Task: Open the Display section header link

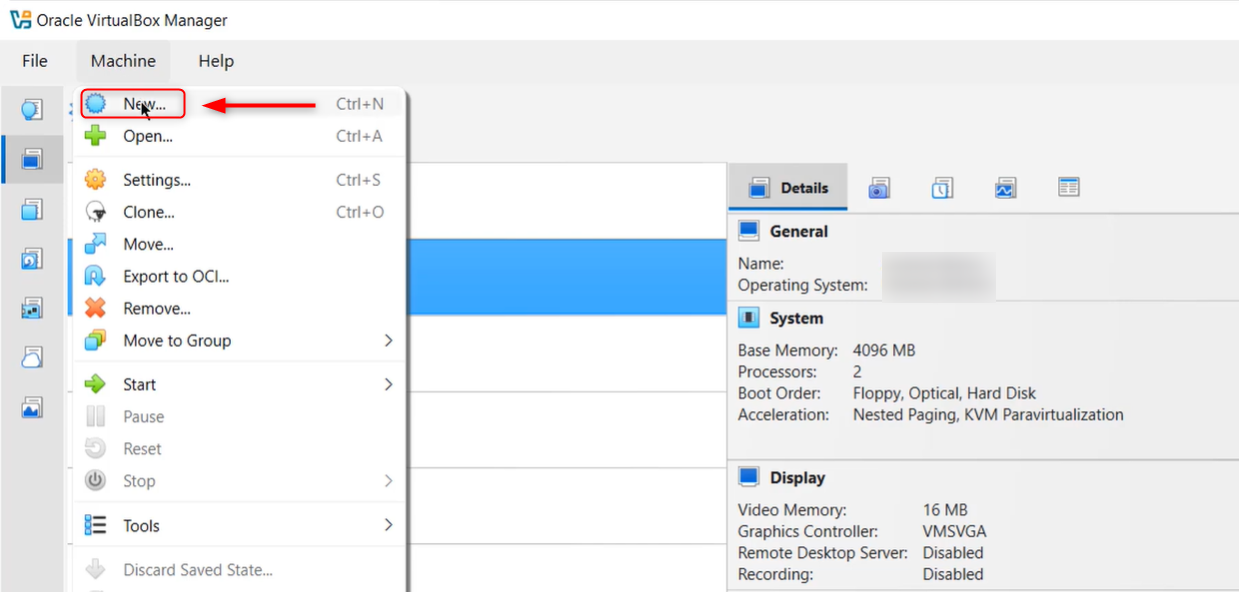Action: coord(797,477)
